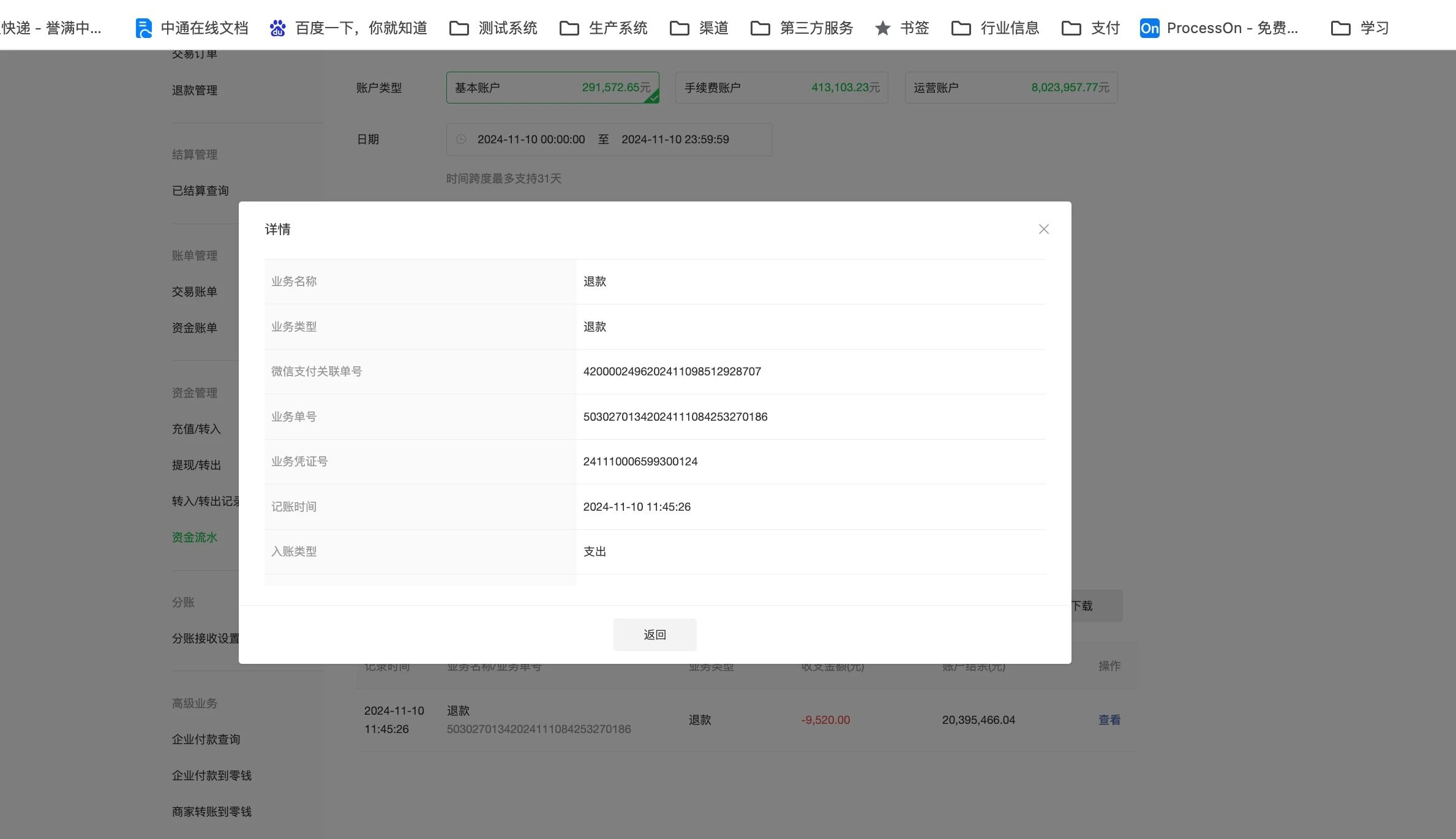Select the 运营账户 account type
1456x839 pixels.
tap(1011, 88)
